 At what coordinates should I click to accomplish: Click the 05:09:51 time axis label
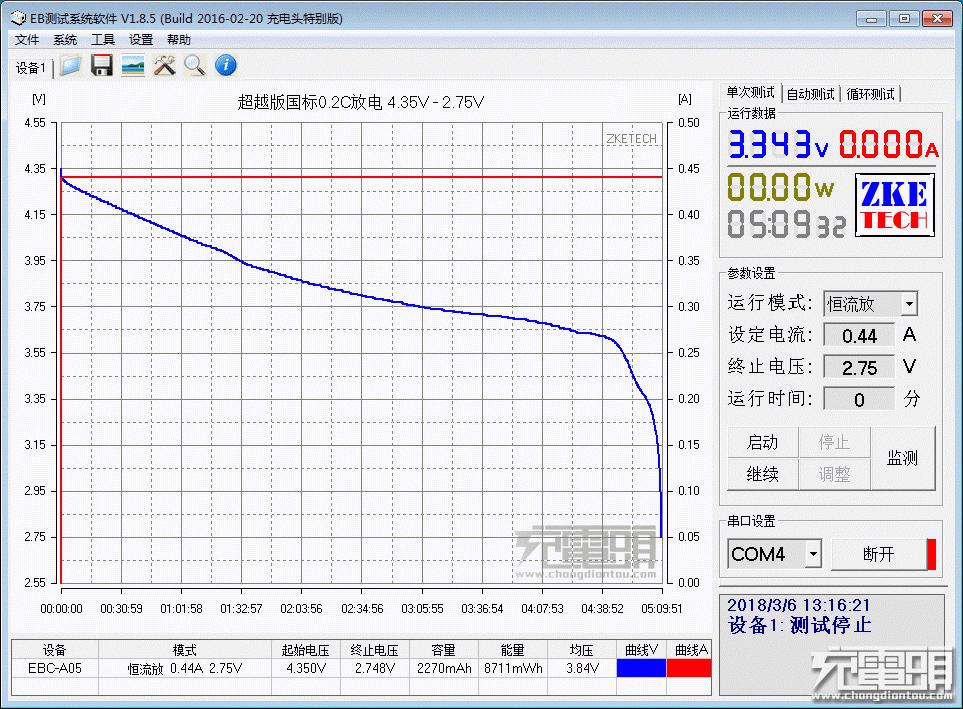(x=661, y=608)
